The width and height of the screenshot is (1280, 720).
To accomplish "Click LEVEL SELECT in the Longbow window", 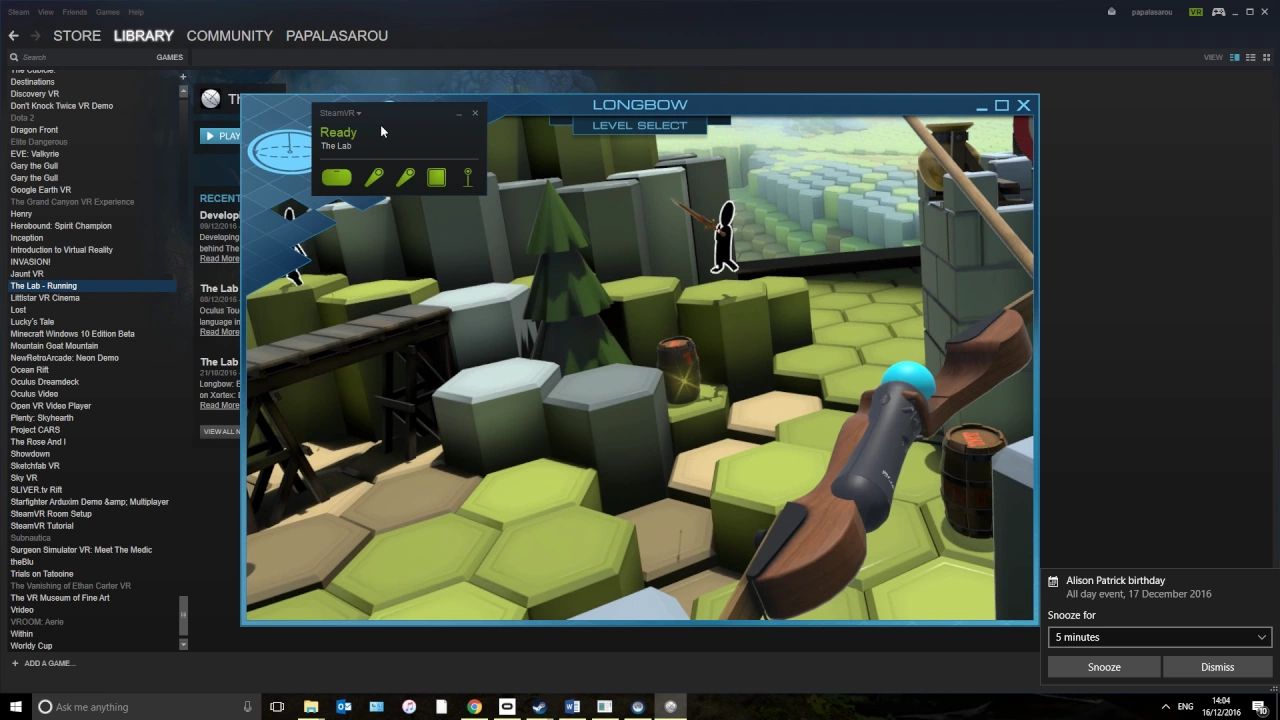I will (640, 125).
